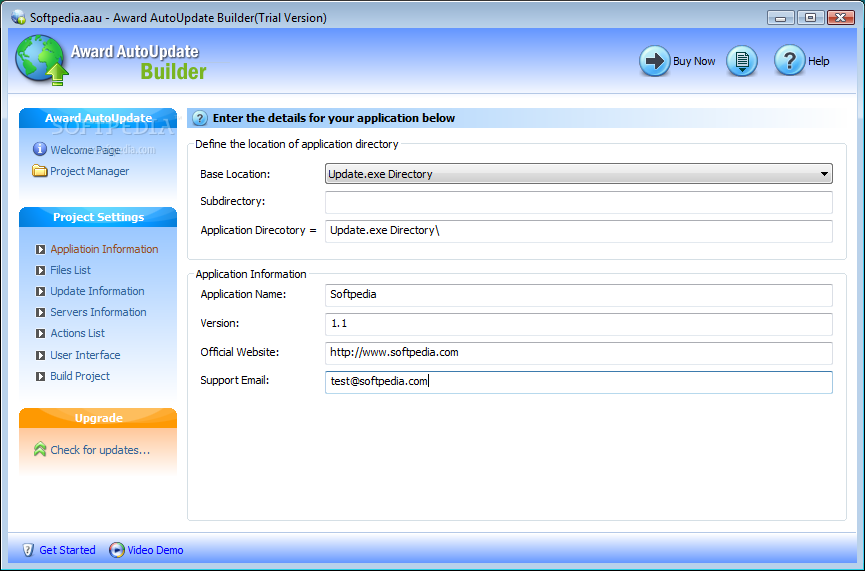Viewport: 865px width, 571px height.
Task: Select Appliatioin Information settings page
Action: 104,249
